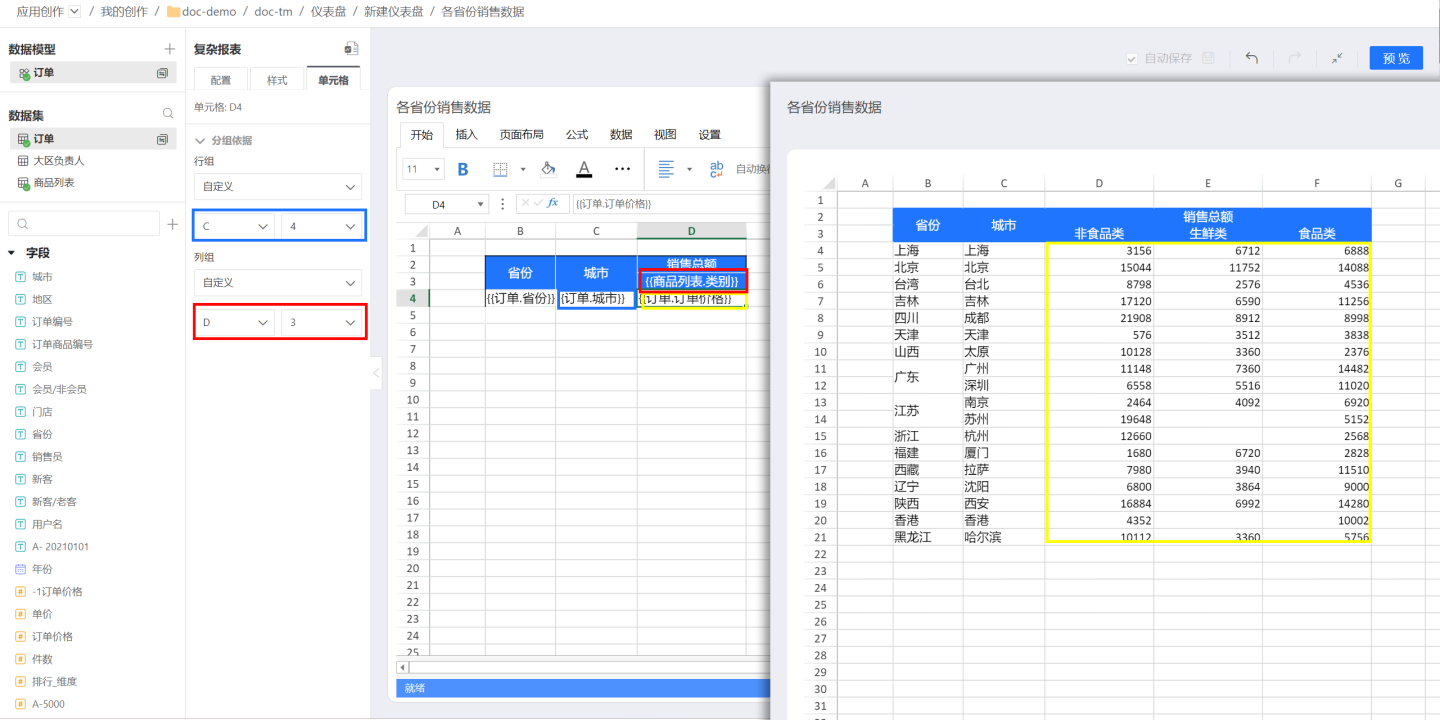This screenshot has width=1440, height=720.
Task: Click the text align icon in toolbar
Action: tap(666, 169)
